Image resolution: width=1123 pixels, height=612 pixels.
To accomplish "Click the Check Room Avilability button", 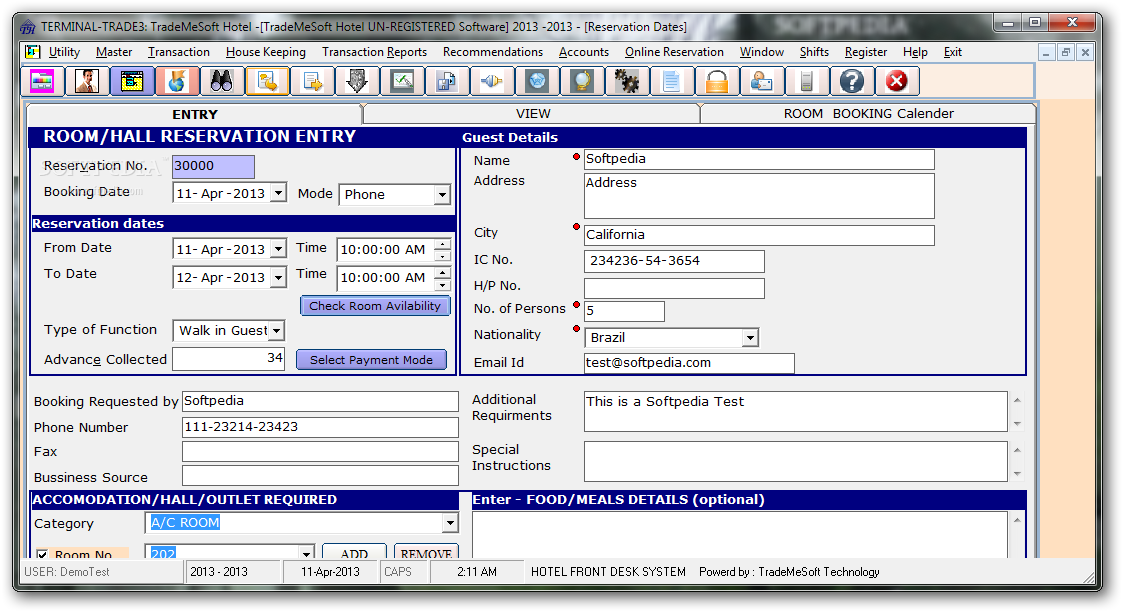I will [375, 306].
